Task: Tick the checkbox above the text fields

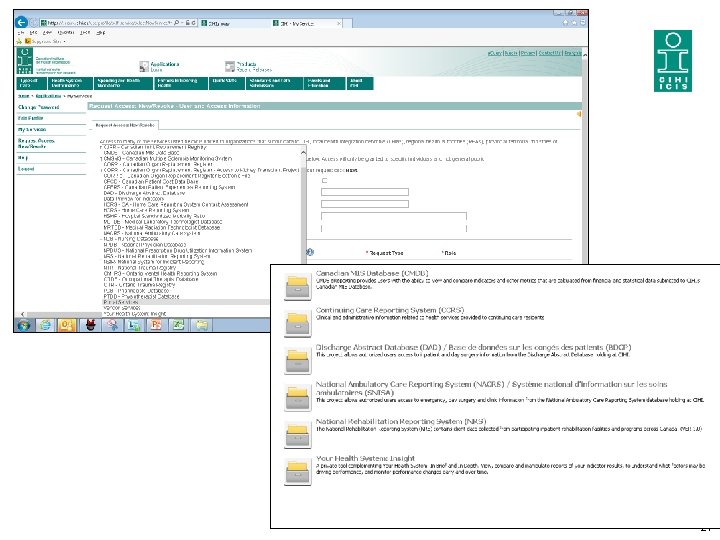Action: pos(325,181)
